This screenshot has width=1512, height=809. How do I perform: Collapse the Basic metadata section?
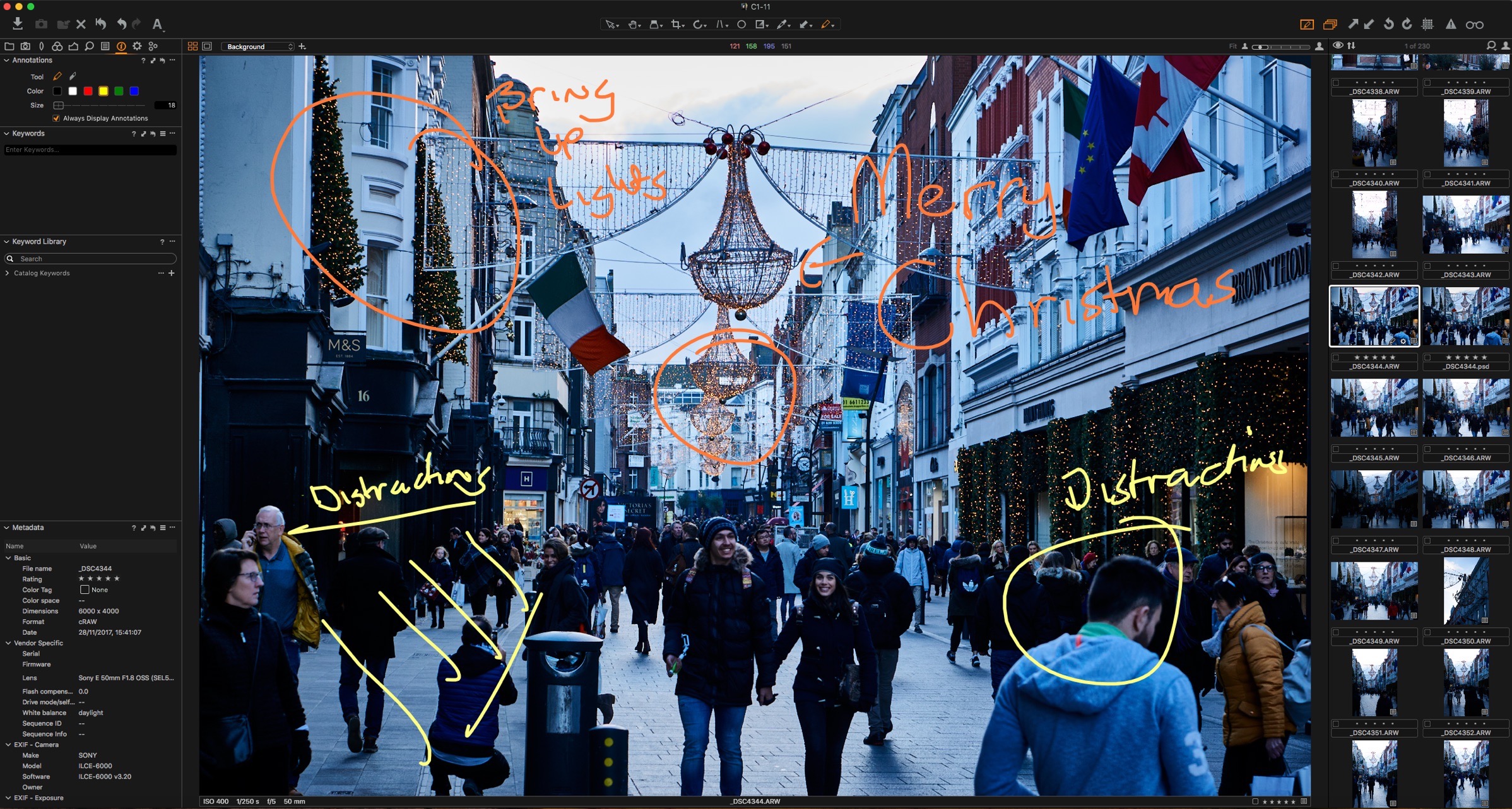point(8,558)
